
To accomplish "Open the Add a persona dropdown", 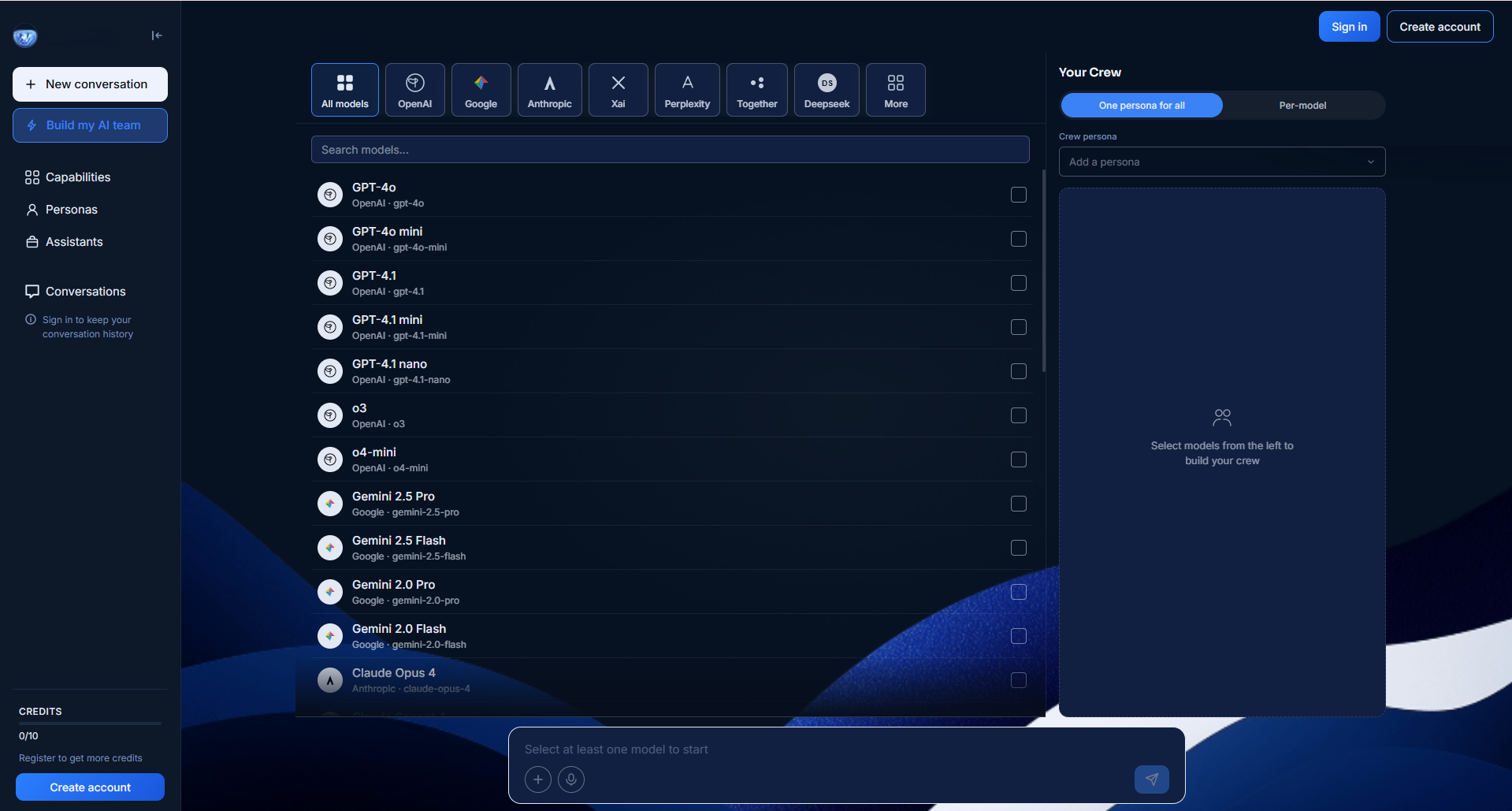I will pyautogui.click(x=1222, y=162).
